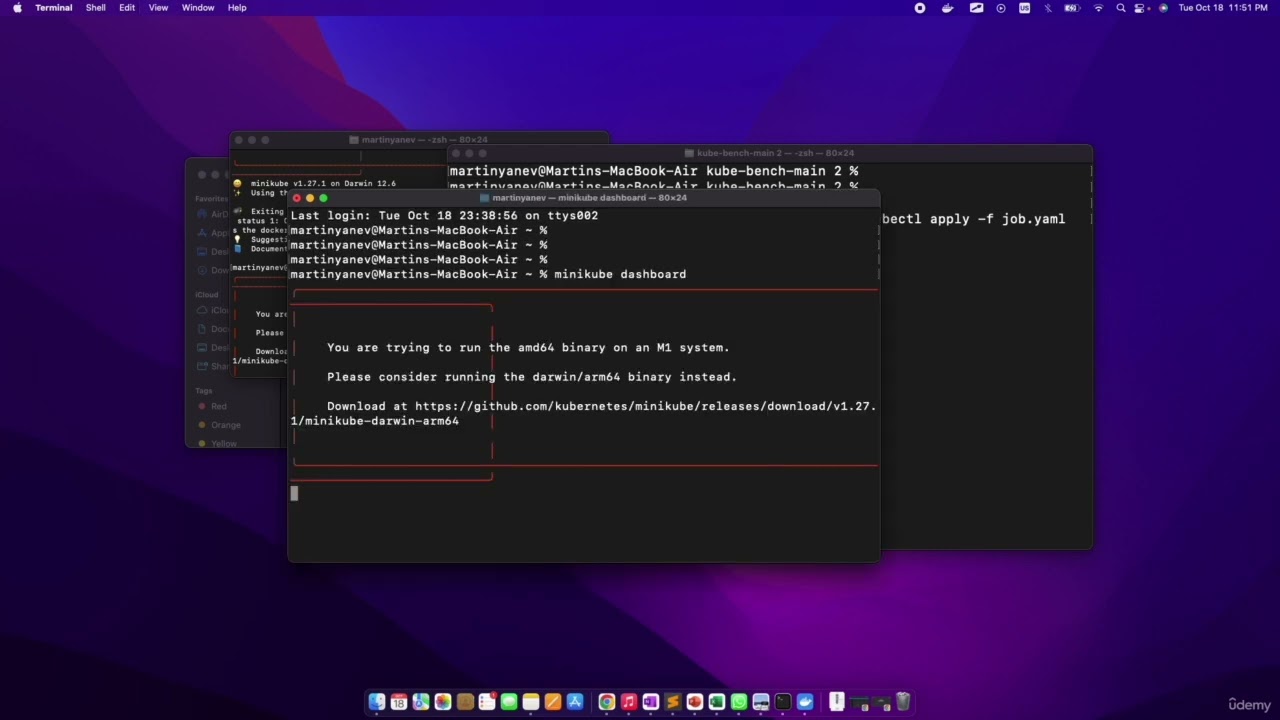
Task: Open Docker Desktop from the dock
Action: (805, 702)
